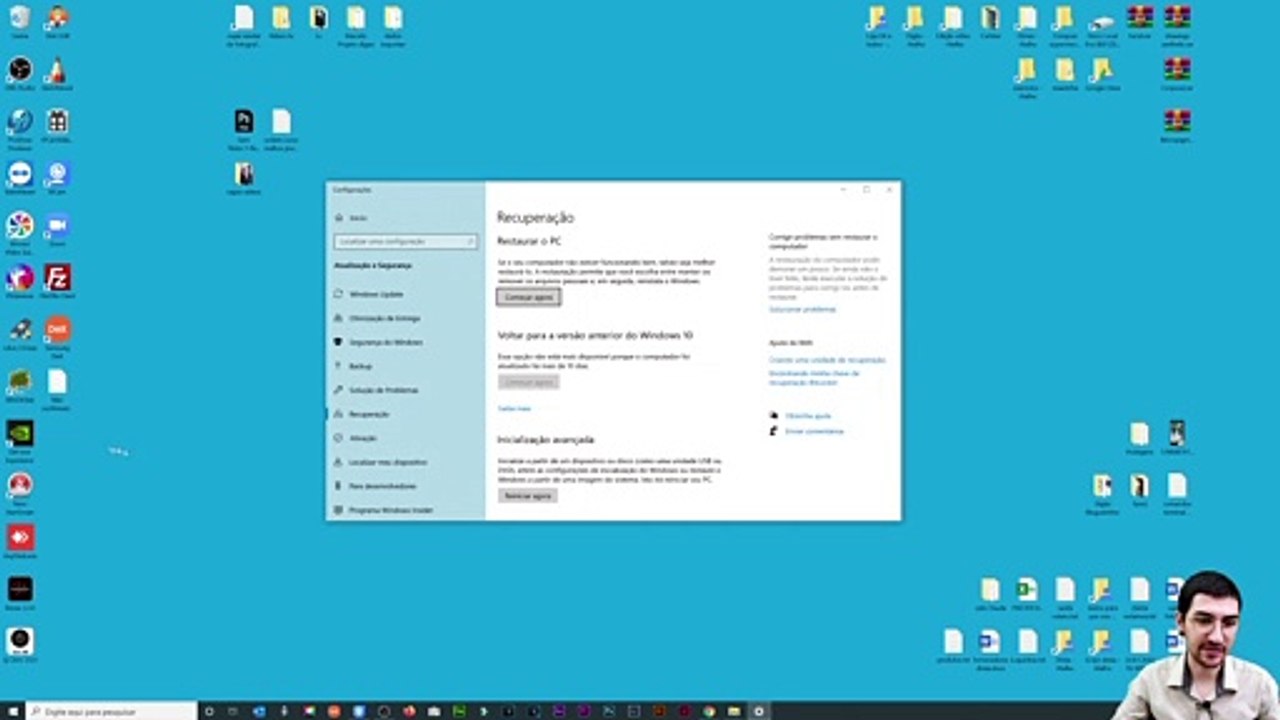Open the Zoom desktop icon
The image size is (1280, 720).
coord(57,226)
